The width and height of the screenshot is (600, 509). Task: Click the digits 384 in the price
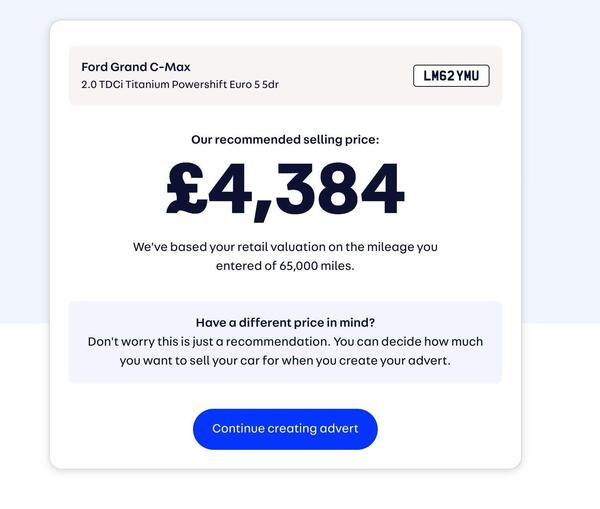[x=340, y=188]
